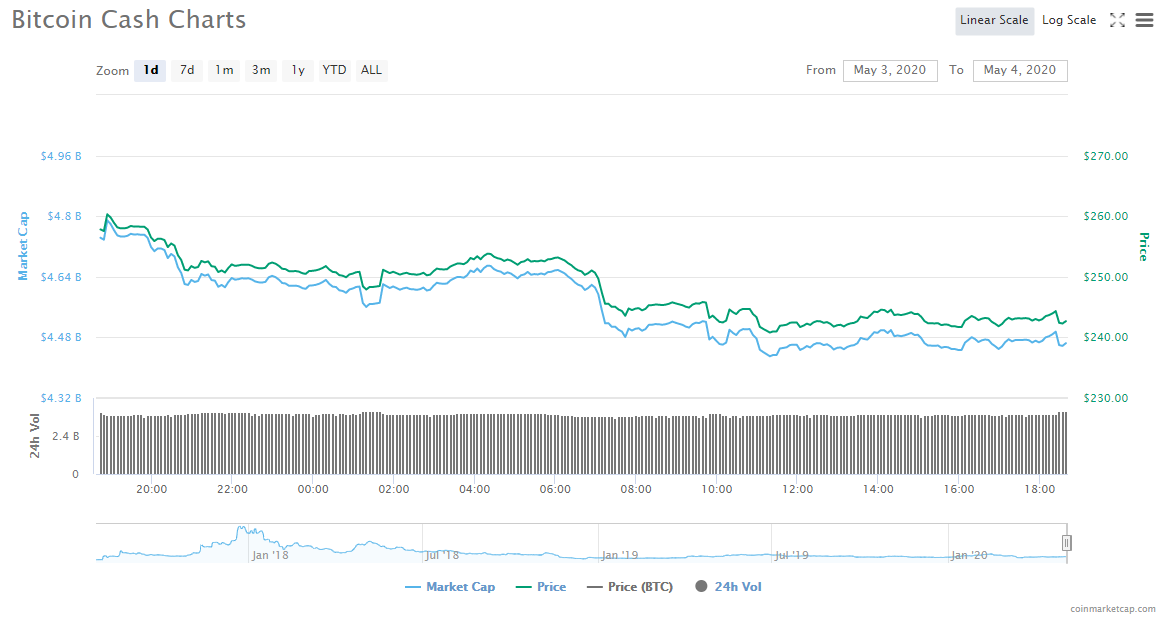Click the 20:00 time axis label
1166x622 pixels.
tap(151, 490)
